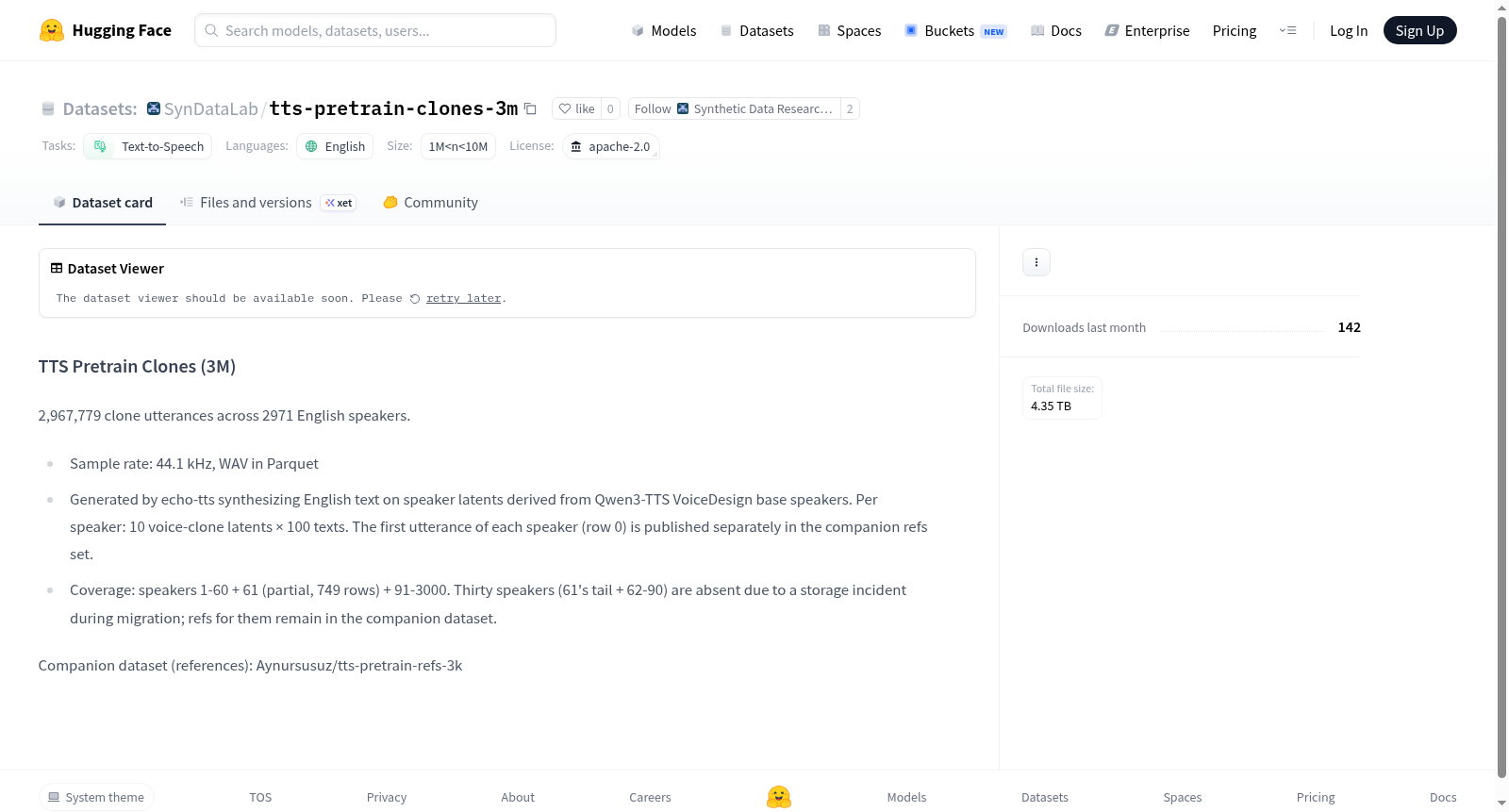Click the Log In link
The image size is (1509, 812).
point(1349,30)
